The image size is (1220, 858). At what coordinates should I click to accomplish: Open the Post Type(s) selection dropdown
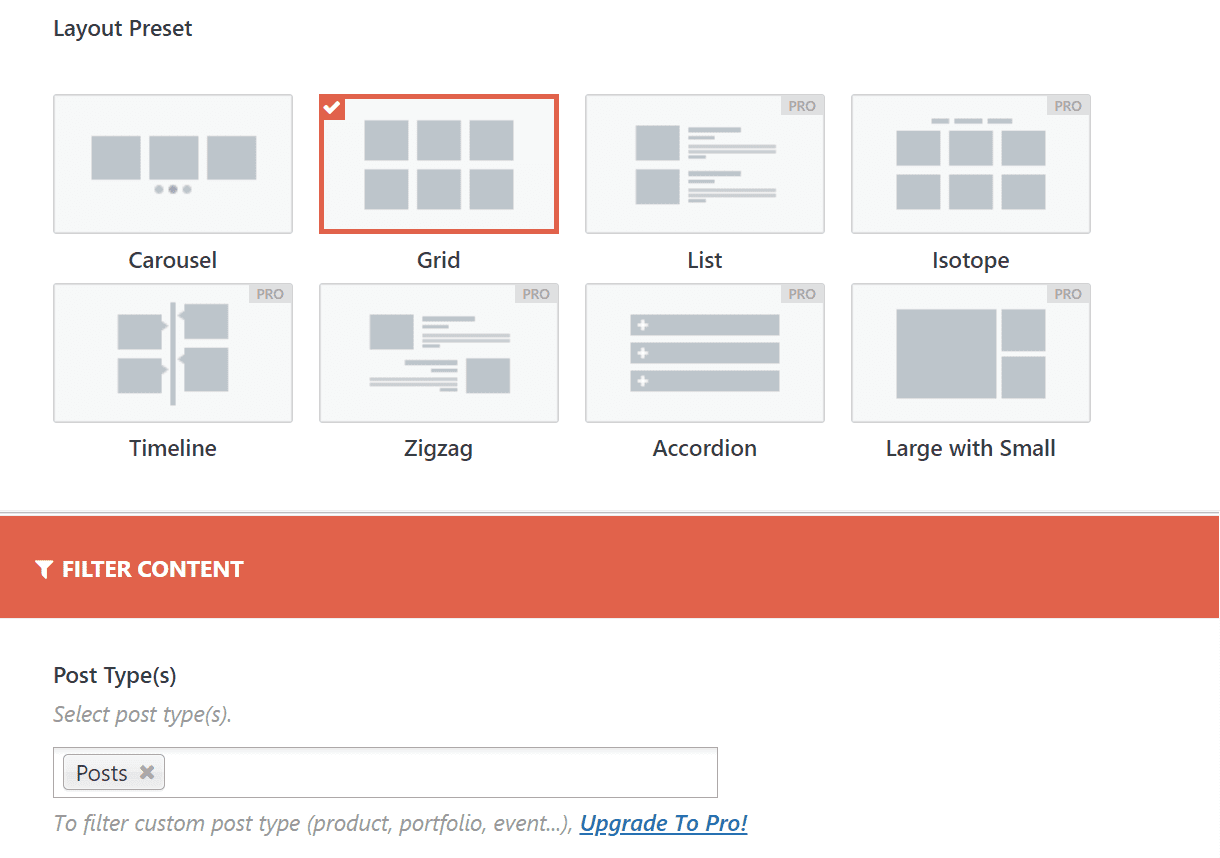pyautogui.click(x=400, y=772)
